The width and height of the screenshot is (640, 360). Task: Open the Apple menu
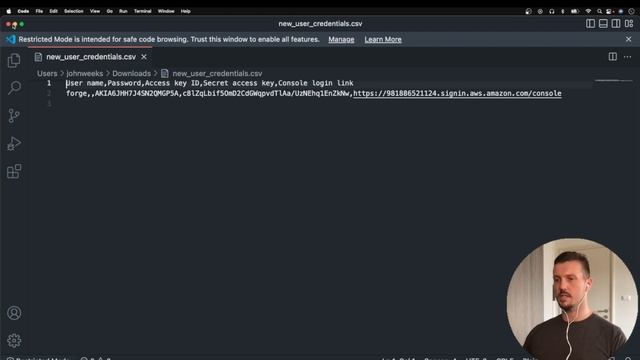[9, 11]
